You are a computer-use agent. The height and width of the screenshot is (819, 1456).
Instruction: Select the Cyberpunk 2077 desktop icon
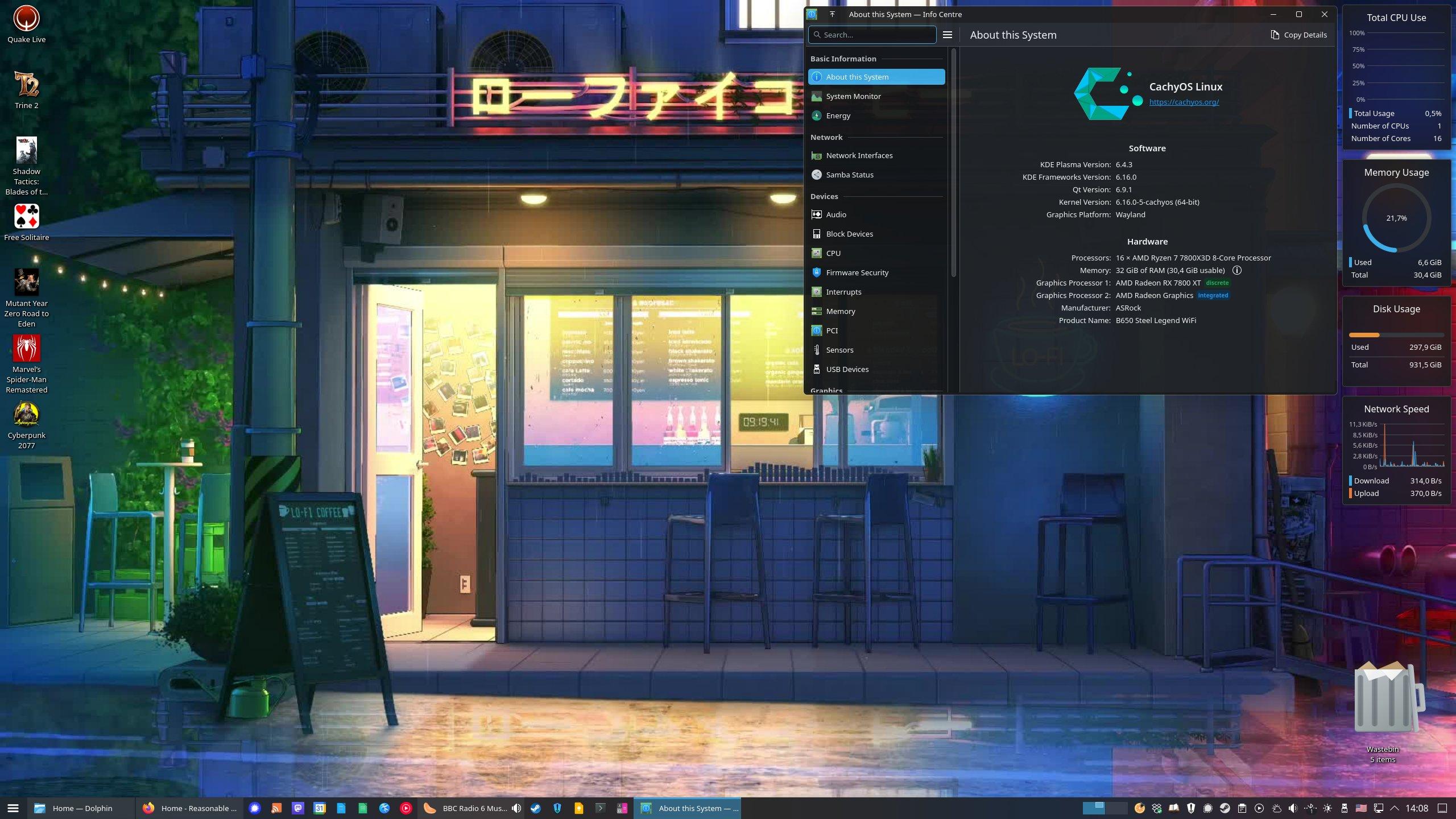[26, 425]
